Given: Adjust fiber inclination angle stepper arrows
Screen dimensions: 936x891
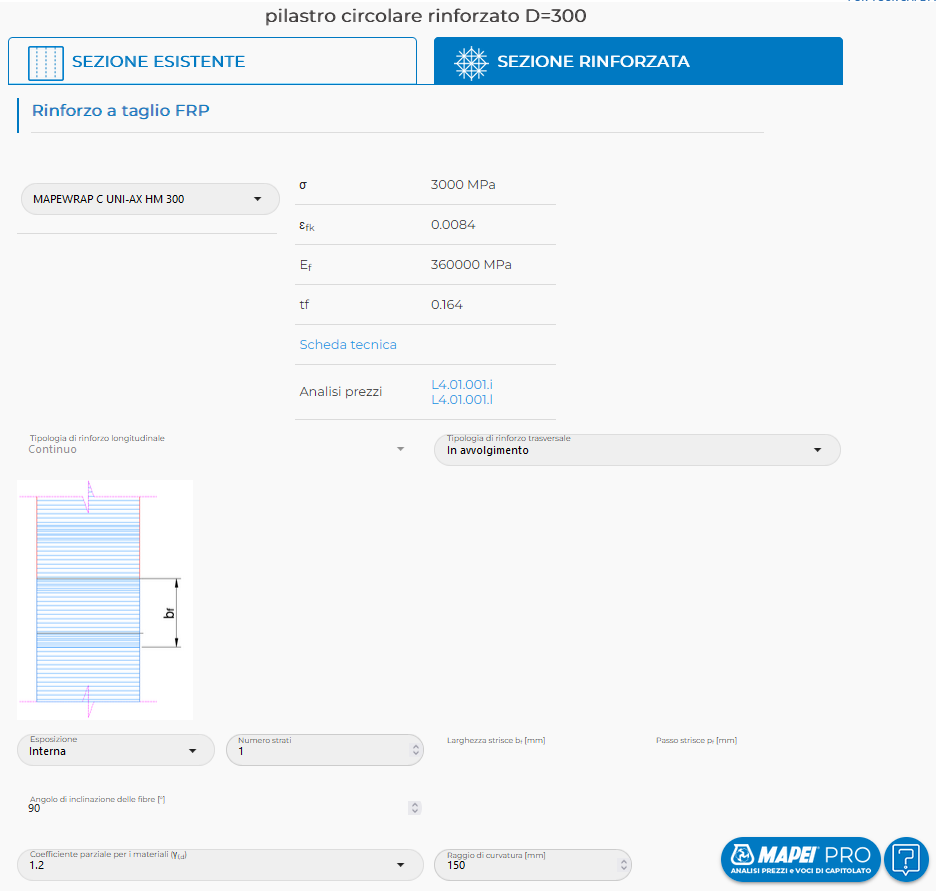Looking at the screenshot, I should tap(415, 808).
